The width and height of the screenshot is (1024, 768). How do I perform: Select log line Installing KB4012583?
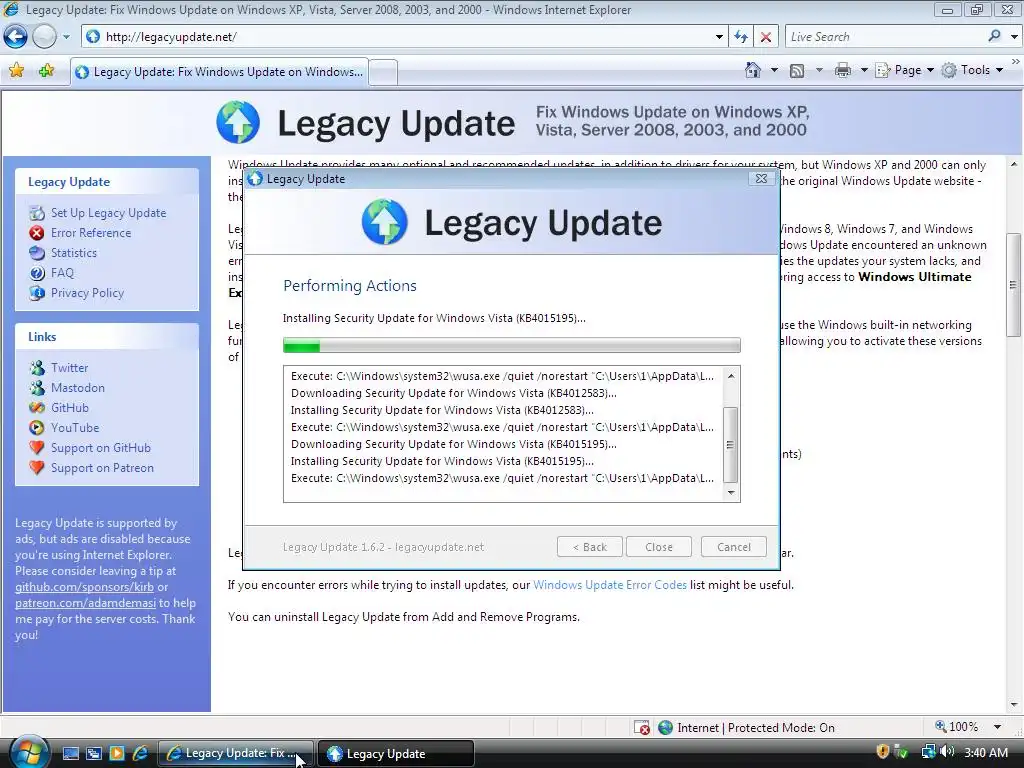point(442,410)
